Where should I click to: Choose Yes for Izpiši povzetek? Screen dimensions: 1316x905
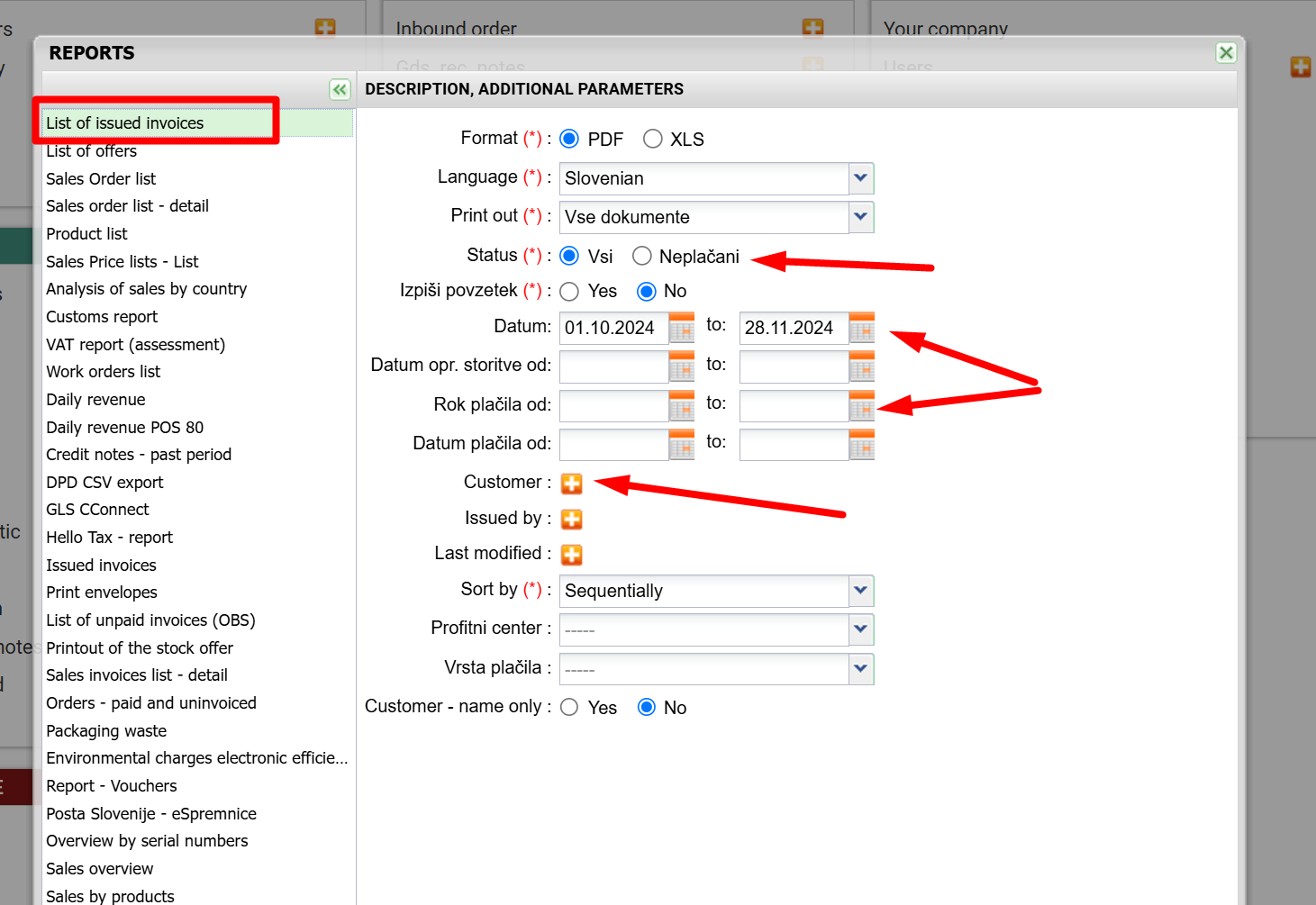pyautogui.click(x=569, y=291)
